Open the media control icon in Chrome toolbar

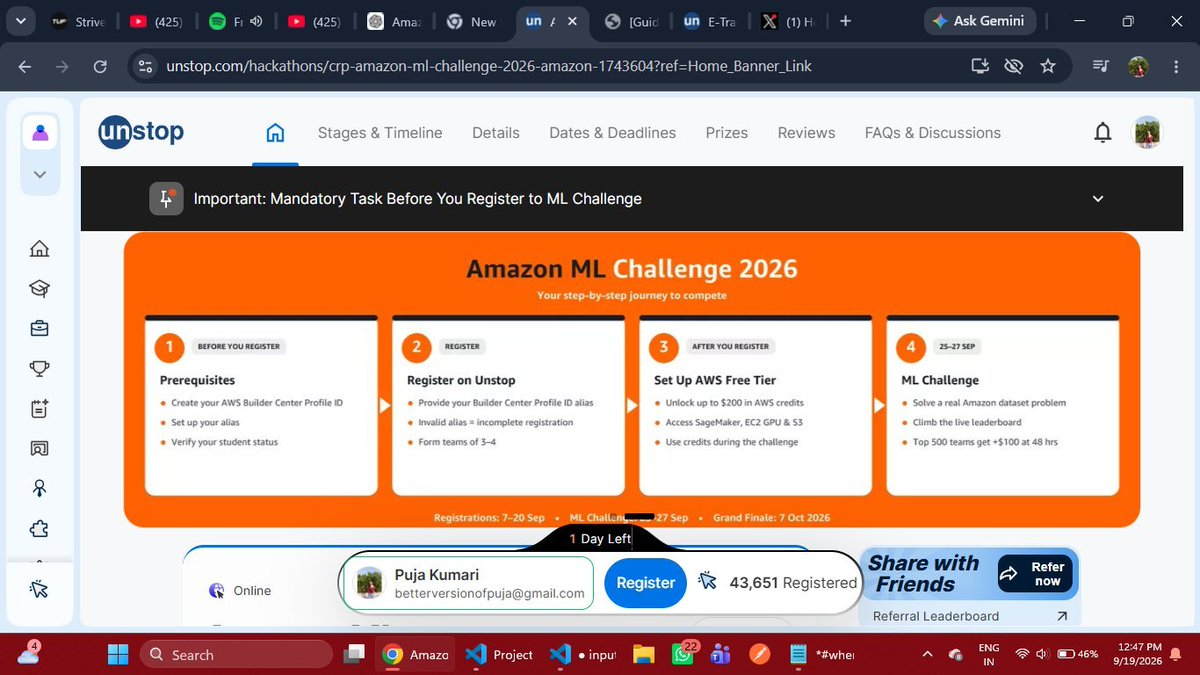1101,66
